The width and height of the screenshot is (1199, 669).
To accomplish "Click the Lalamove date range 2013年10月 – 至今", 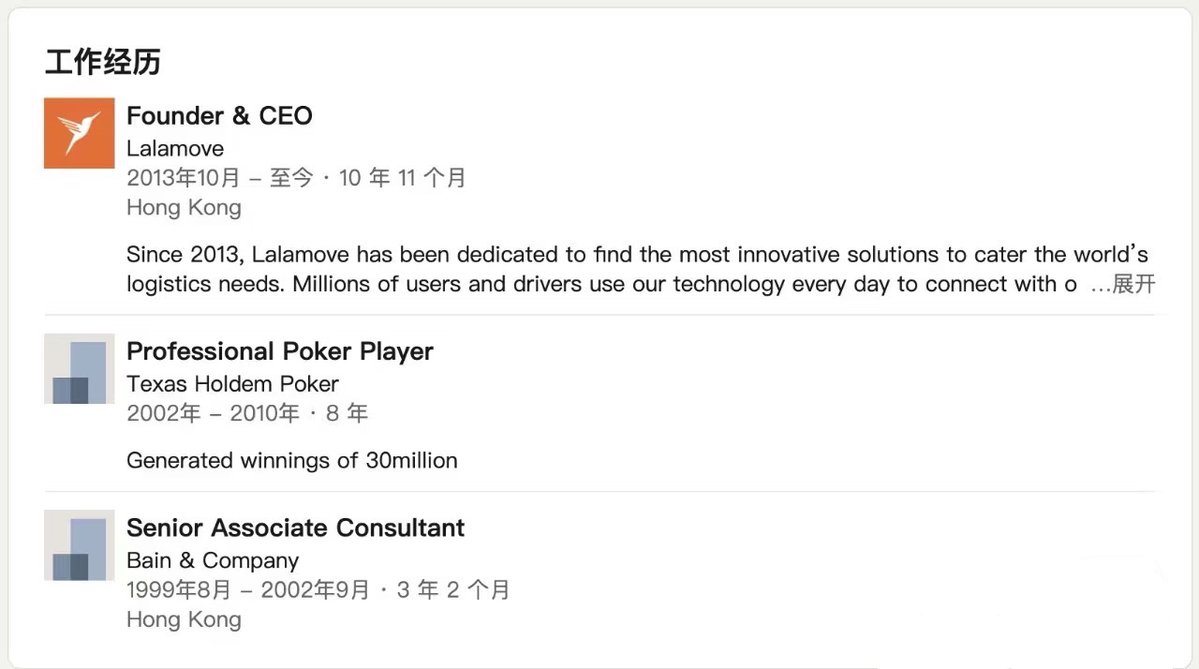I will [x=220, y=178].
